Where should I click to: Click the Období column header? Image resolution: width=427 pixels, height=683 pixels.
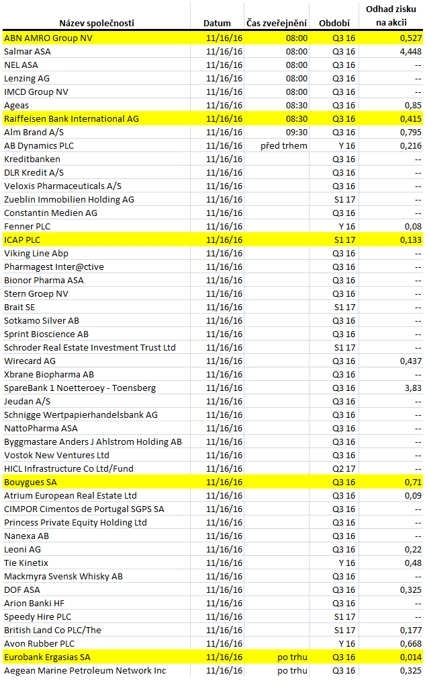click(334, 23)
